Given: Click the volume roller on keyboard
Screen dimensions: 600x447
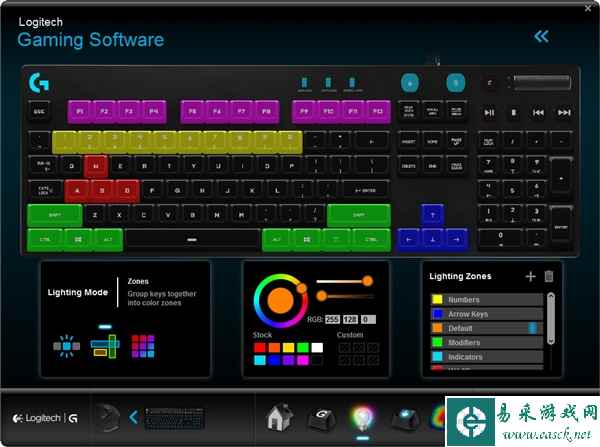Looking at the screenshot, I should click(542, 82).
